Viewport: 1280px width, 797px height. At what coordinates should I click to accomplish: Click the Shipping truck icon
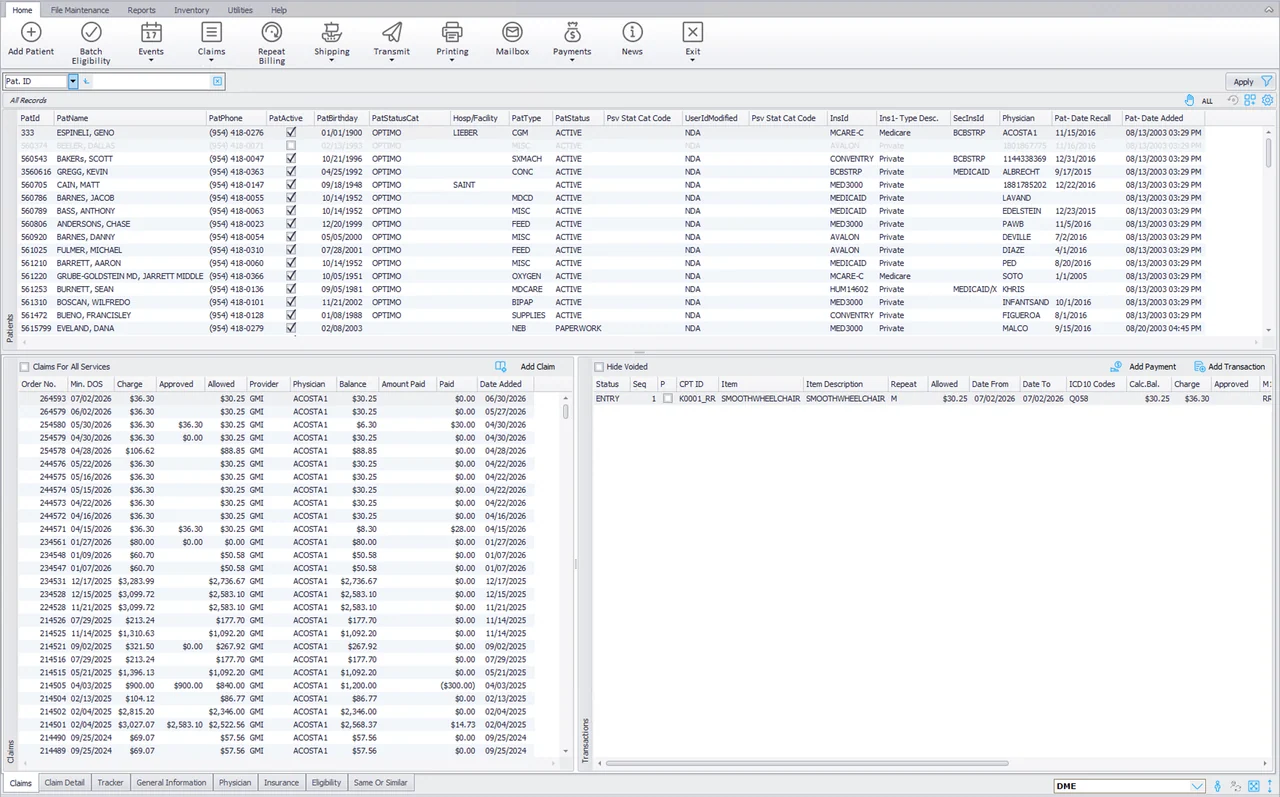(332, 32)
